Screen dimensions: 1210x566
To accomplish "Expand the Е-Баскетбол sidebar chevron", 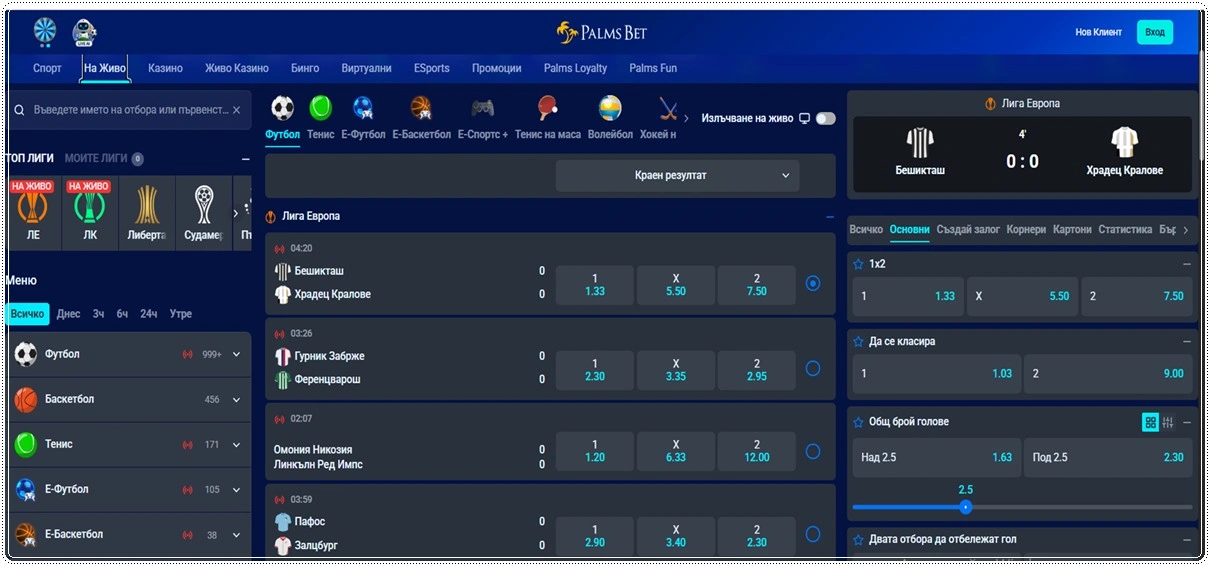I will tap(237, 534).
